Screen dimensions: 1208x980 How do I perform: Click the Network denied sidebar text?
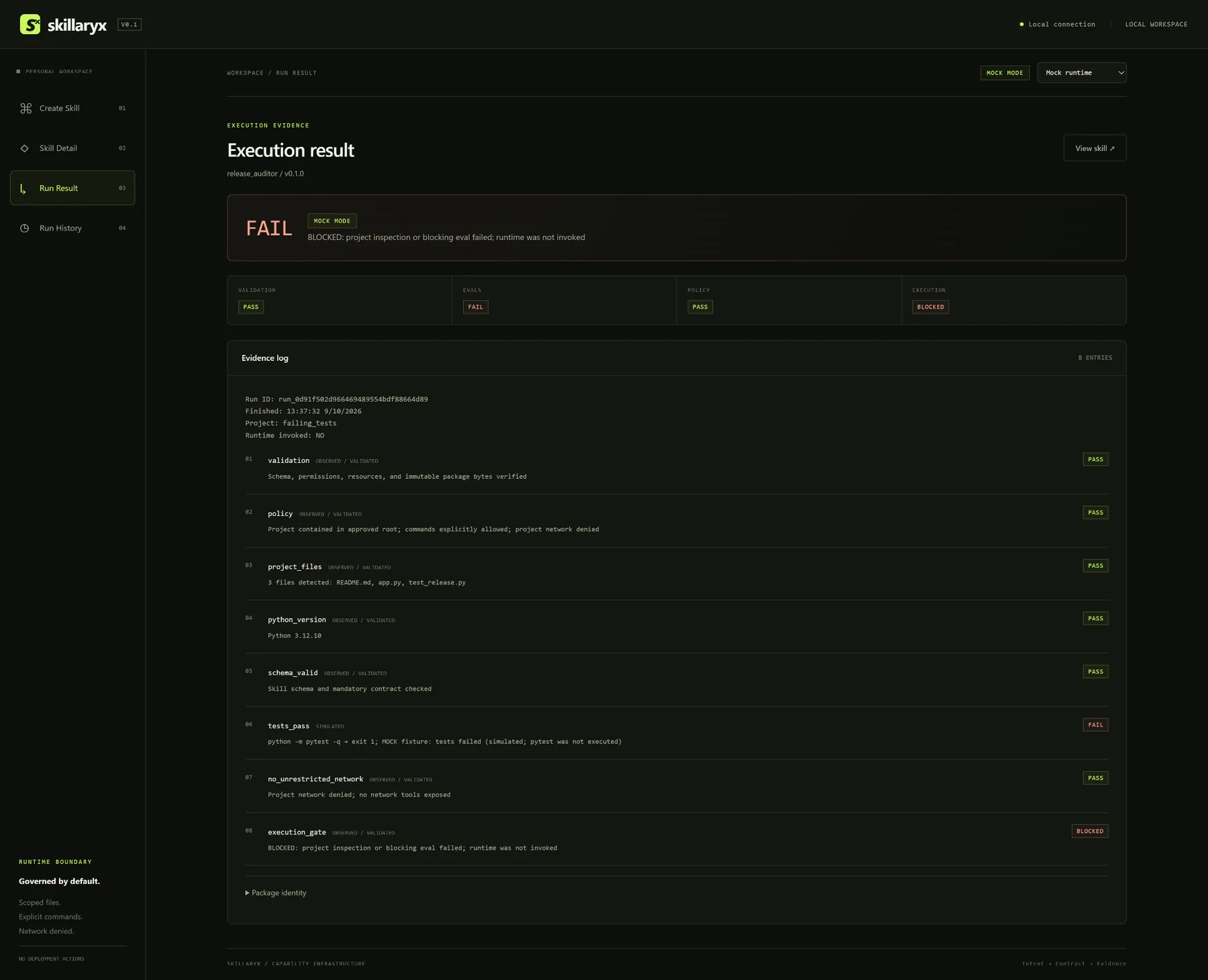pyautogui.click(x=46, y=931)
